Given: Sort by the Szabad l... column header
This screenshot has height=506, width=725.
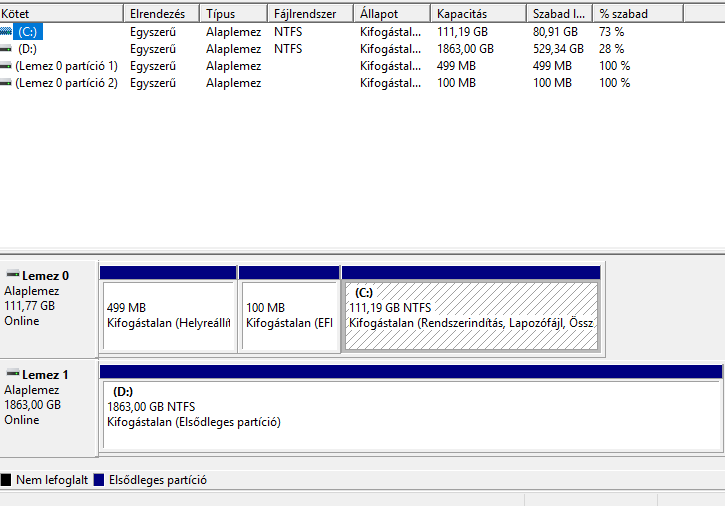Looking at the screenshot, I should (x=560, y=14).
